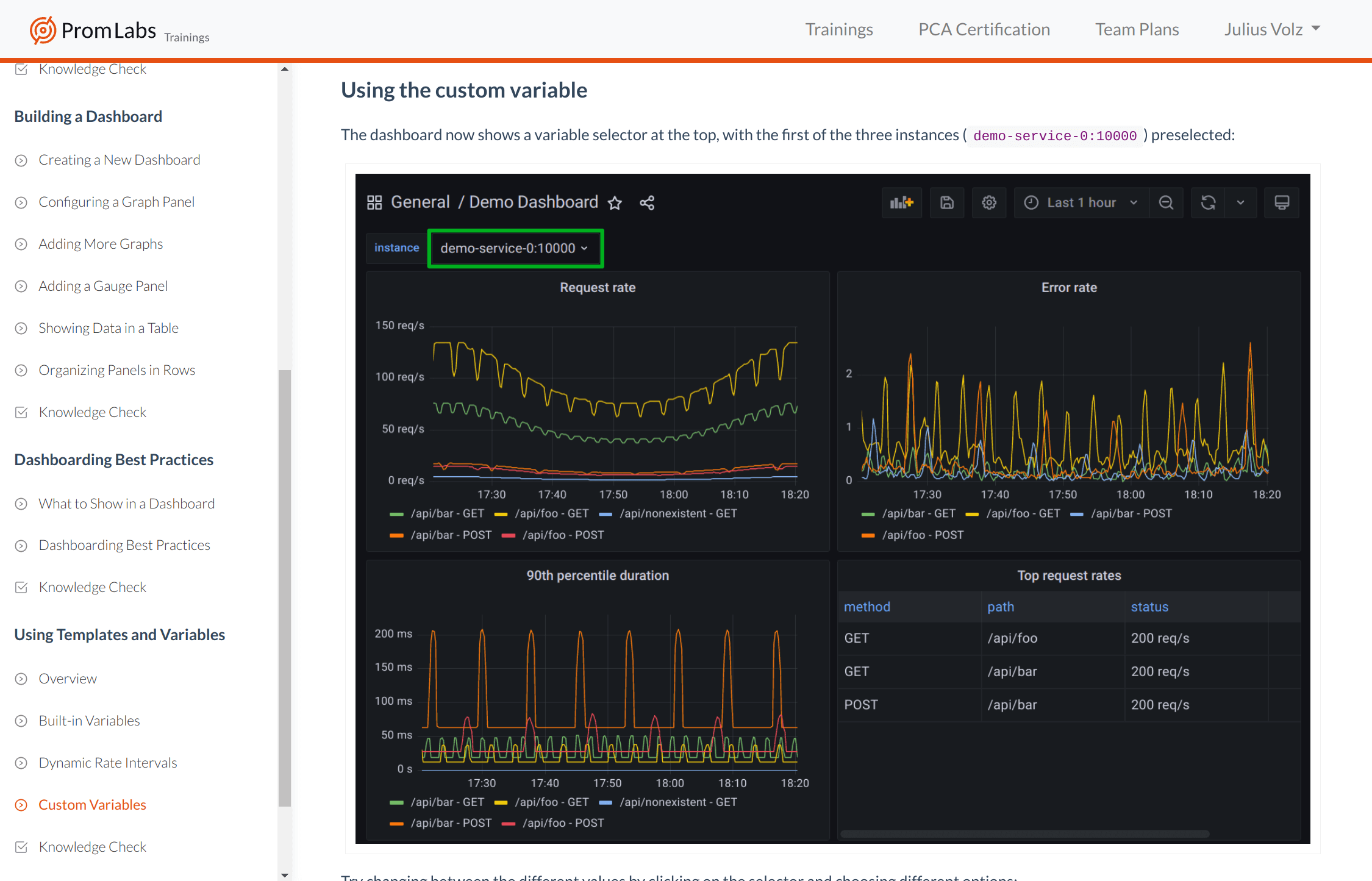Refresh the dashboard
The width and height of the screenshot is (1372, 881).
pos(1208,202)
